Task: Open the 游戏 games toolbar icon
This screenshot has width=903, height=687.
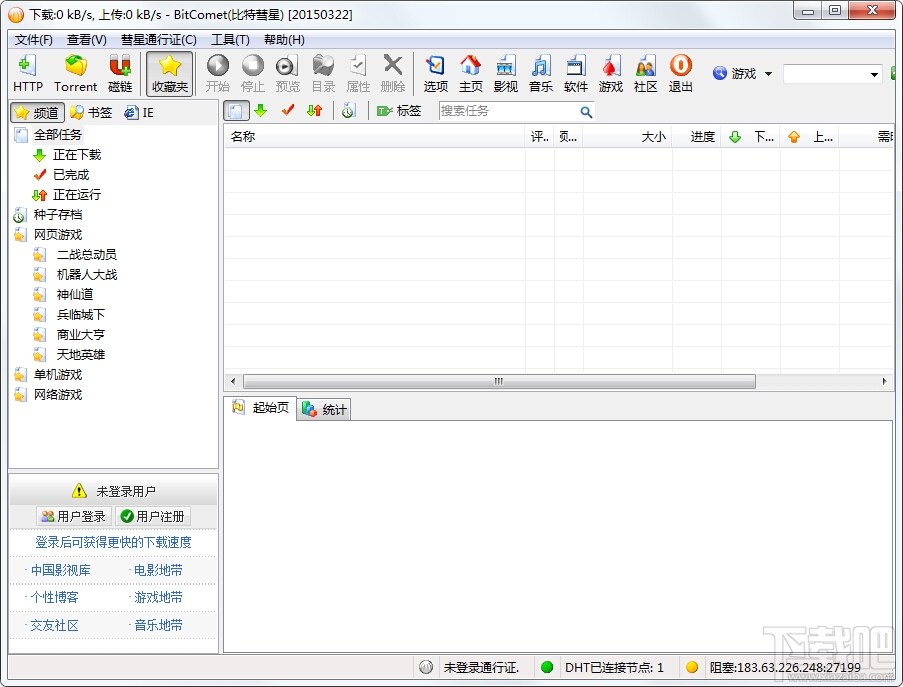Action: click(610, 74)
